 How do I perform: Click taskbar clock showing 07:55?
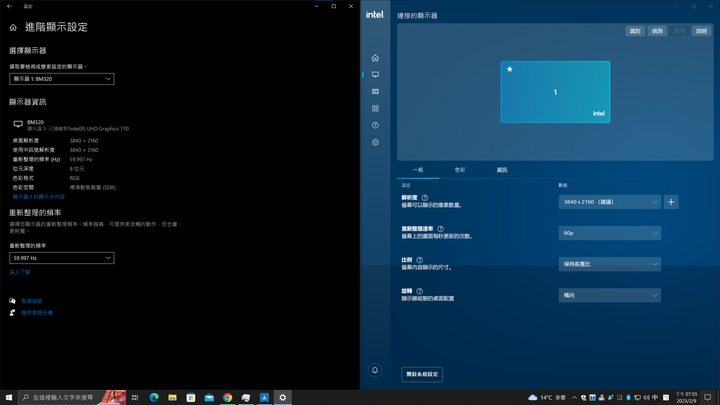click(x=686, y=398)
